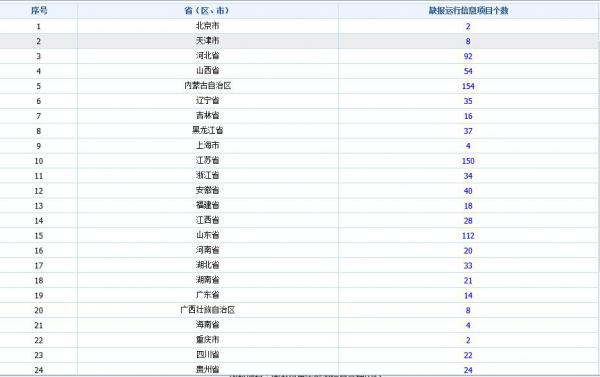Select the 北京市 cell
This screenshot has width=600, height=377.
[x=207, y=26]
